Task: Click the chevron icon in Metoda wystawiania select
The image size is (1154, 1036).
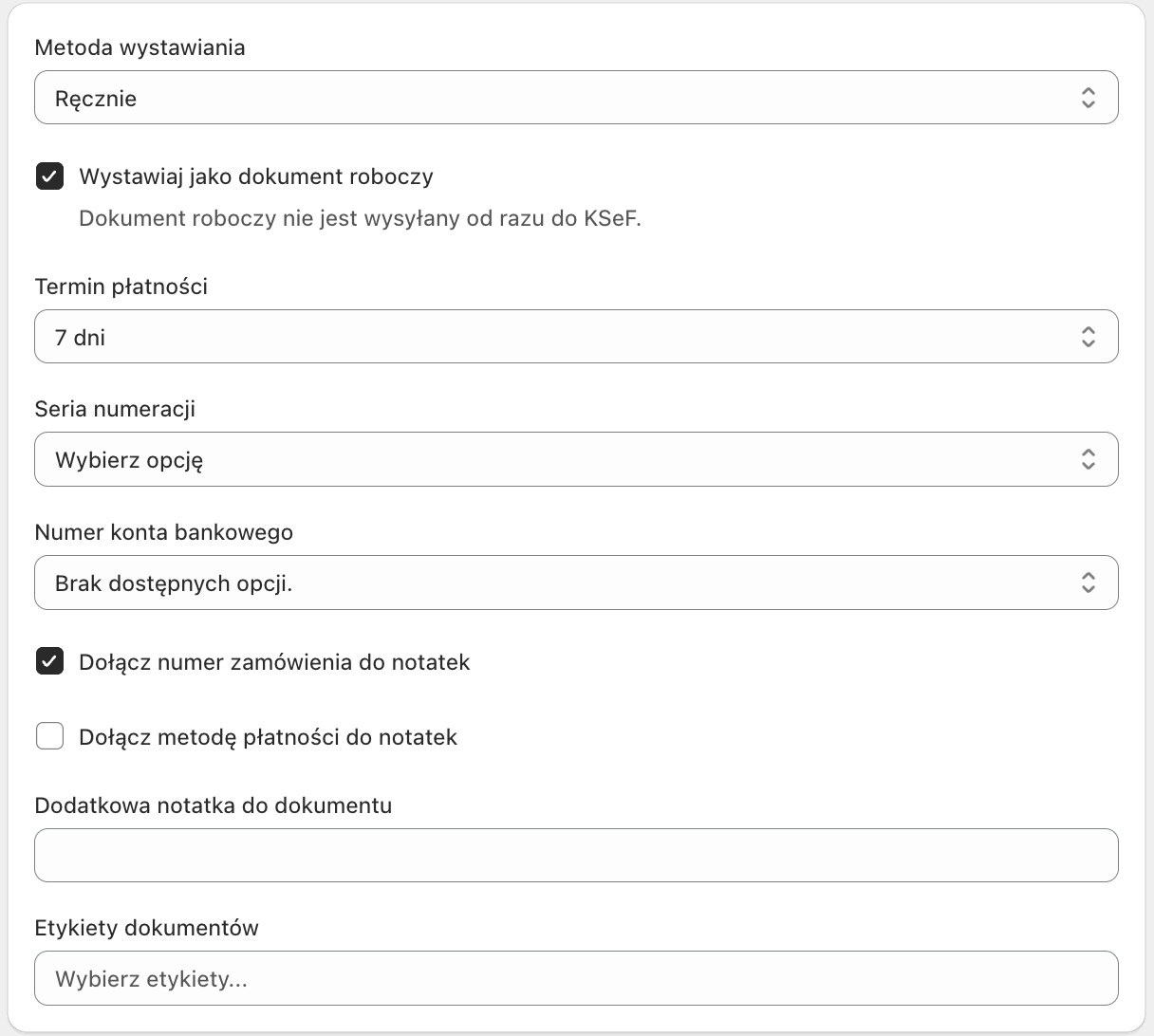Action: 1088,98
